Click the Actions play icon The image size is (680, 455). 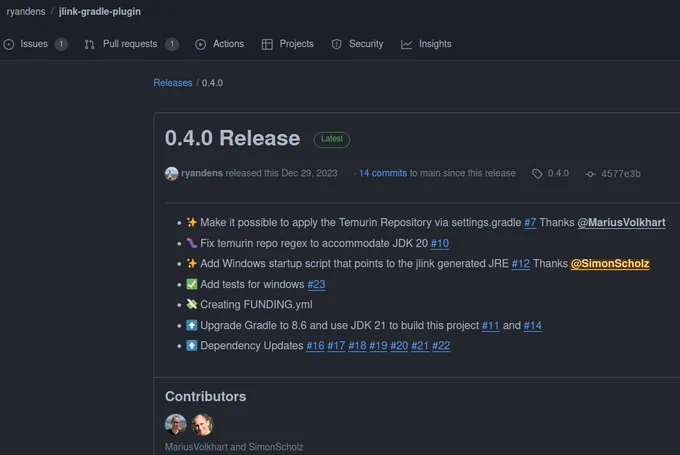[200, 44]
